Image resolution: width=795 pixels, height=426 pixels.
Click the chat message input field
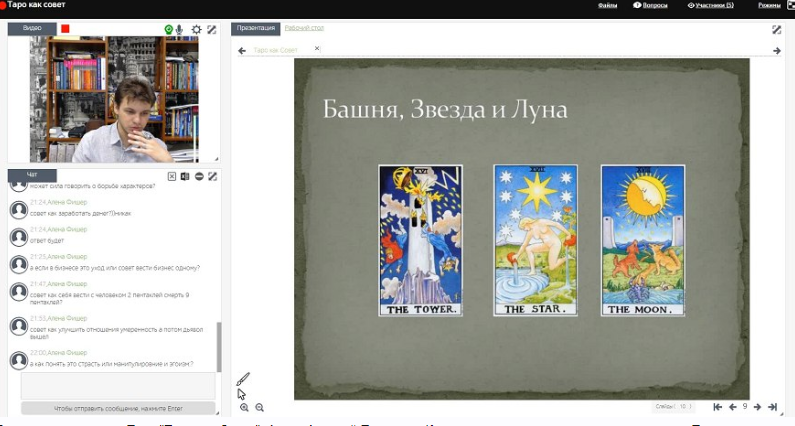click(x=118, y=386)
